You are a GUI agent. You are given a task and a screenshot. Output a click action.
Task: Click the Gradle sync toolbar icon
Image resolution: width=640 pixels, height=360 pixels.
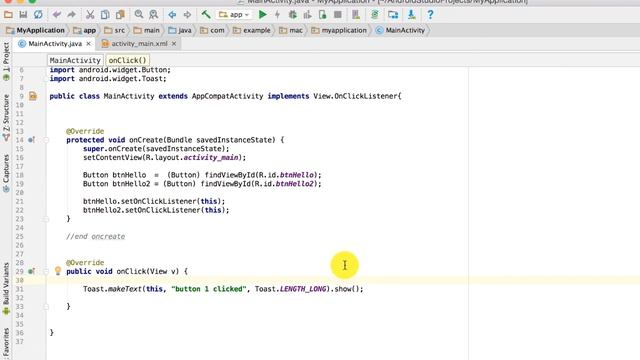[x=375, y=15]
